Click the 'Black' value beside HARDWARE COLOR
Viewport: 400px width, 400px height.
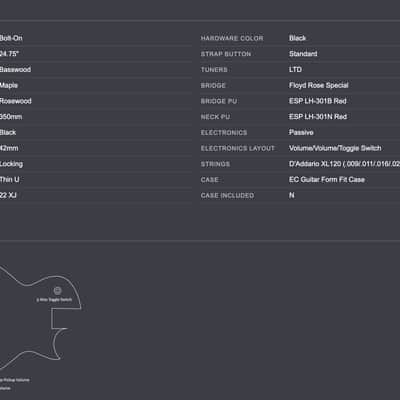(x=297, y=38)
